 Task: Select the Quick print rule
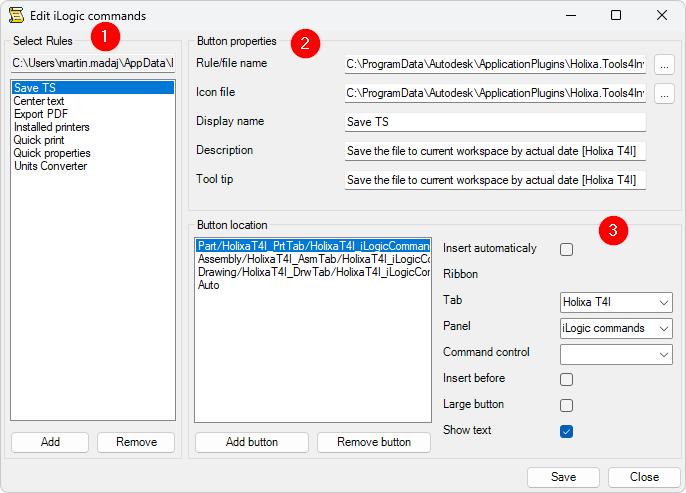[40, 140]
